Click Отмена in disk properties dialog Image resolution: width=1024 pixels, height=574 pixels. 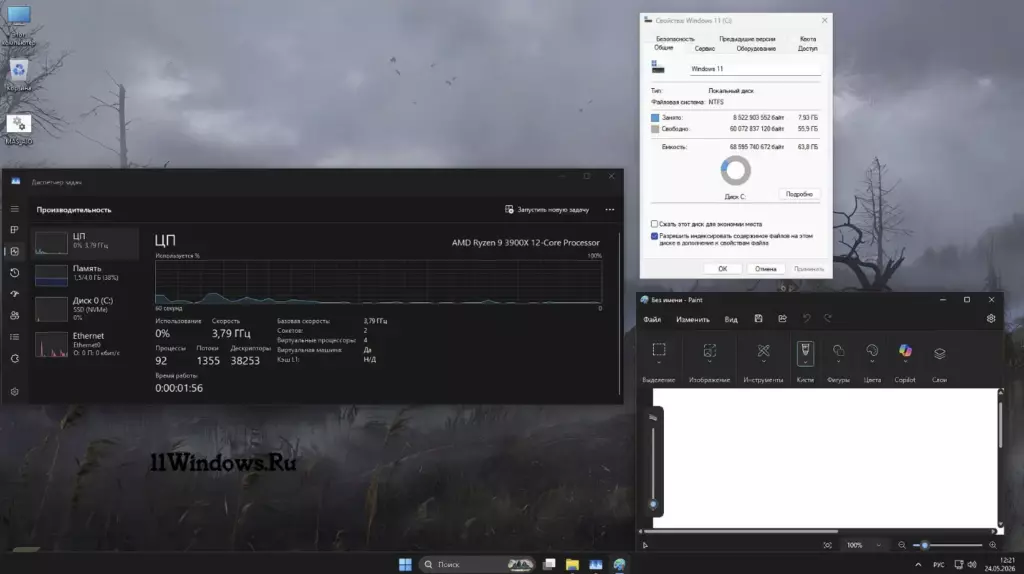(x=765, y=269)
